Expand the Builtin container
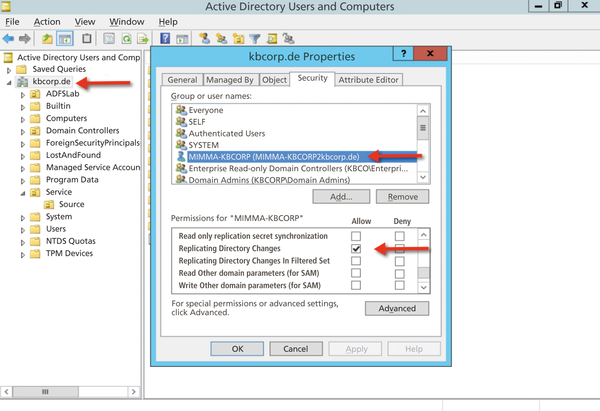This screenshot has width=600, height=411. pyautogui.click(x=23, y=107)
